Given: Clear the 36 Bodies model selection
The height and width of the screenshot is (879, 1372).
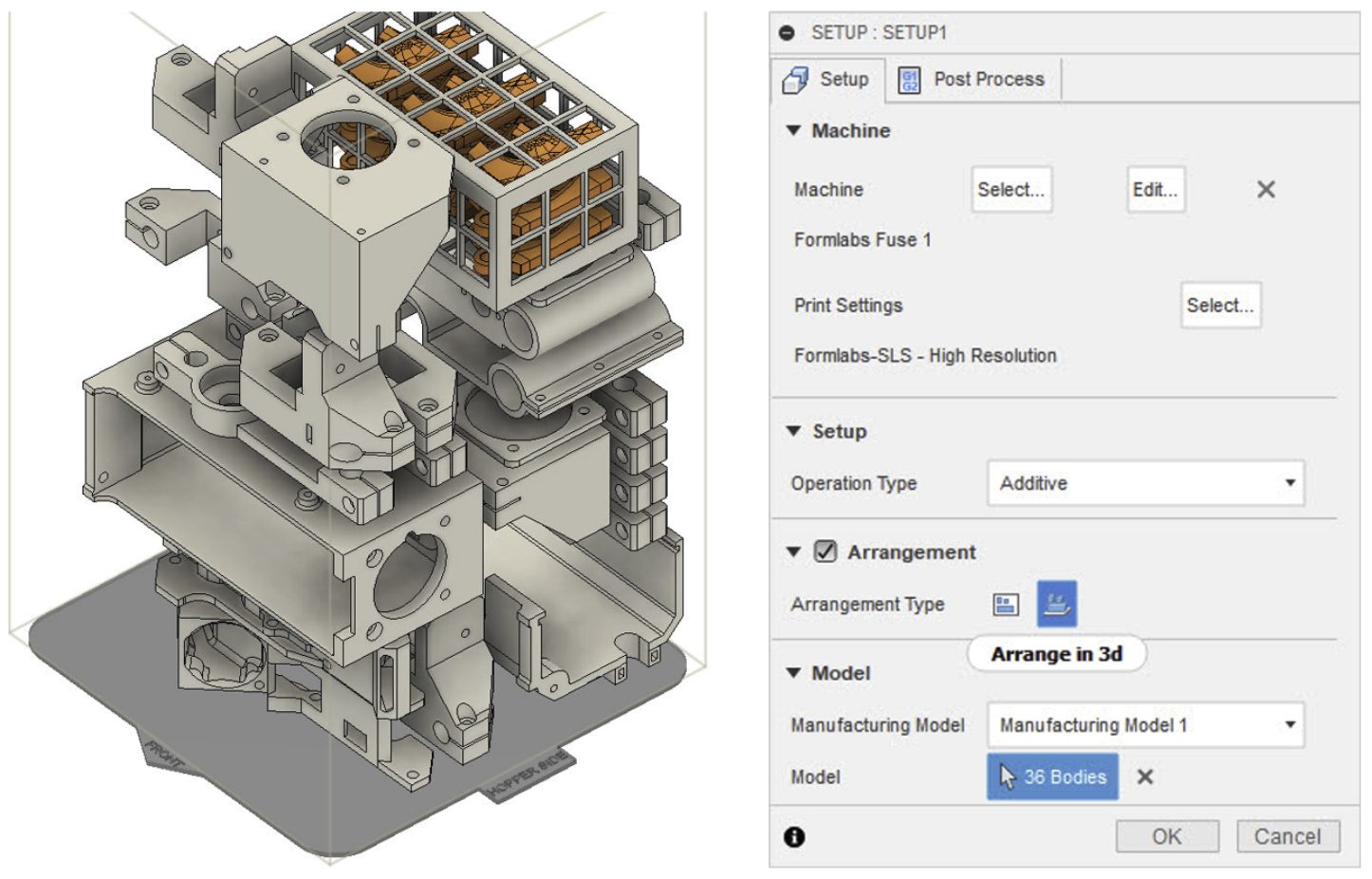Looking at the screenshot, I should pyautogui.click(x=1145, y=776).
